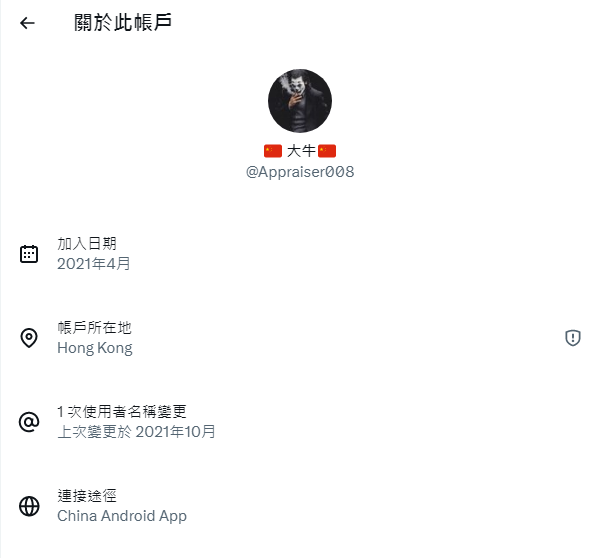Screen dimensions: 598x558
Task: Open the Joker profile picture
Action: 300,101
